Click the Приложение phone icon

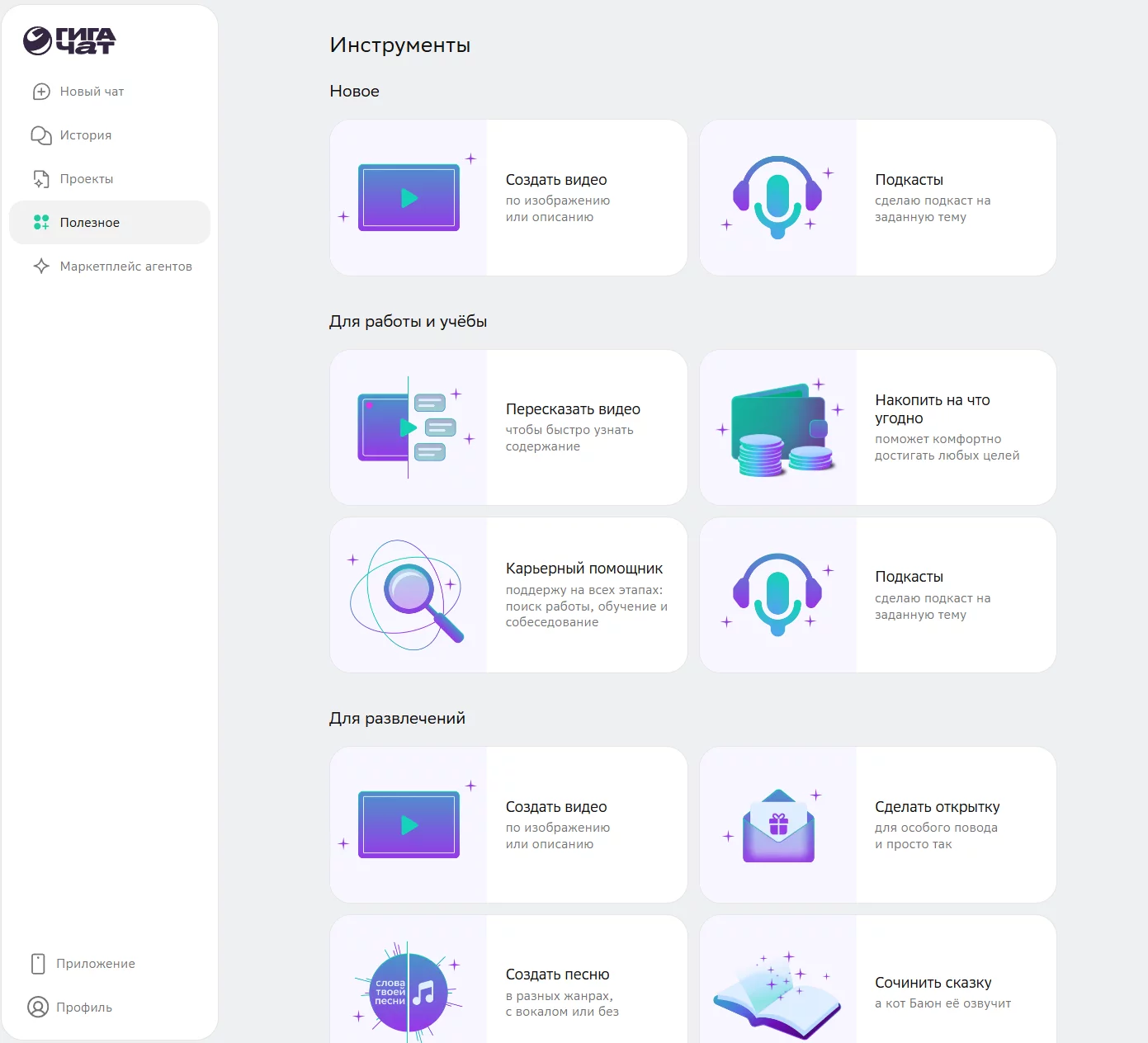(x=38, y=964)
